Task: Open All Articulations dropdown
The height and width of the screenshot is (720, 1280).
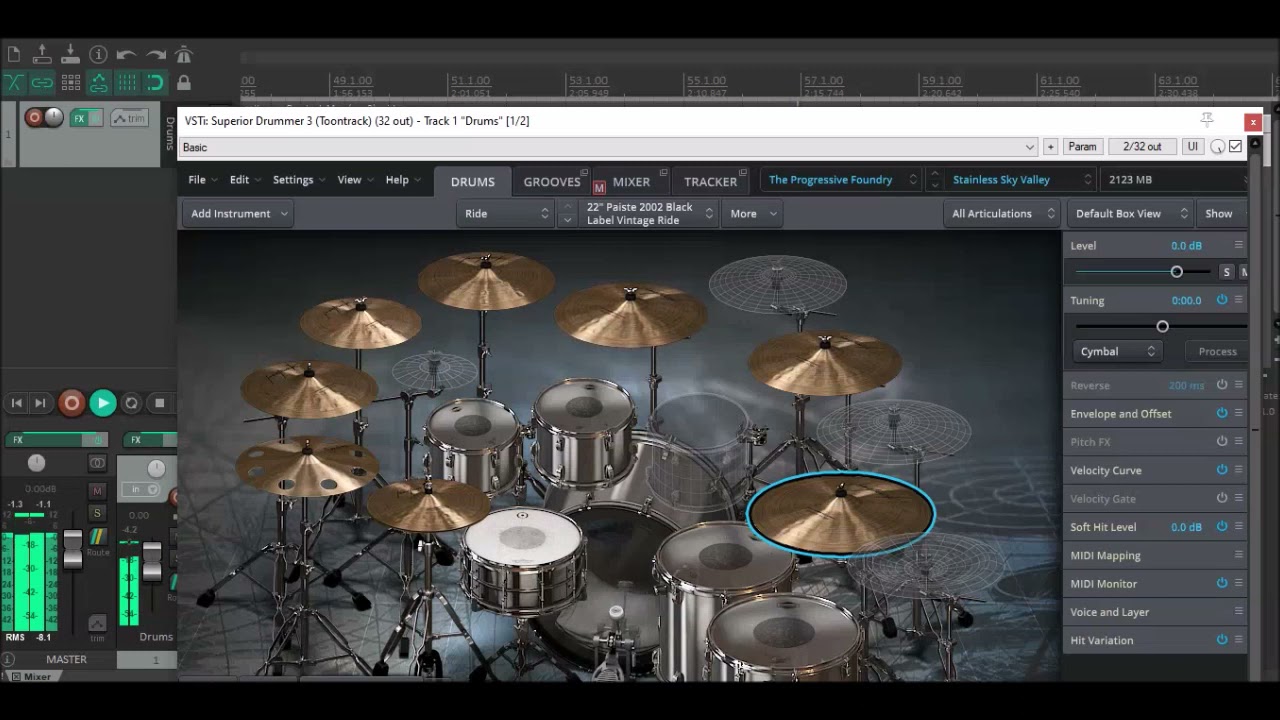Action: (x=1002, y=213)
